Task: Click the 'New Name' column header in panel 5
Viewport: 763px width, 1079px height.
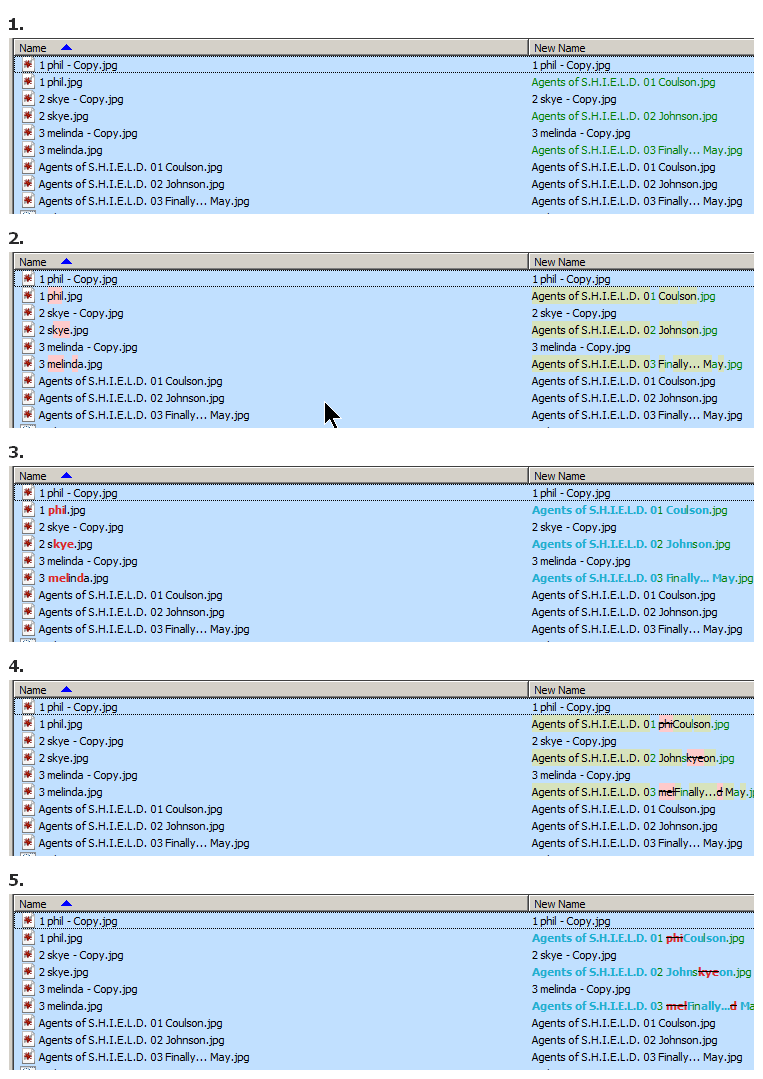Action: tap(641, 904)
